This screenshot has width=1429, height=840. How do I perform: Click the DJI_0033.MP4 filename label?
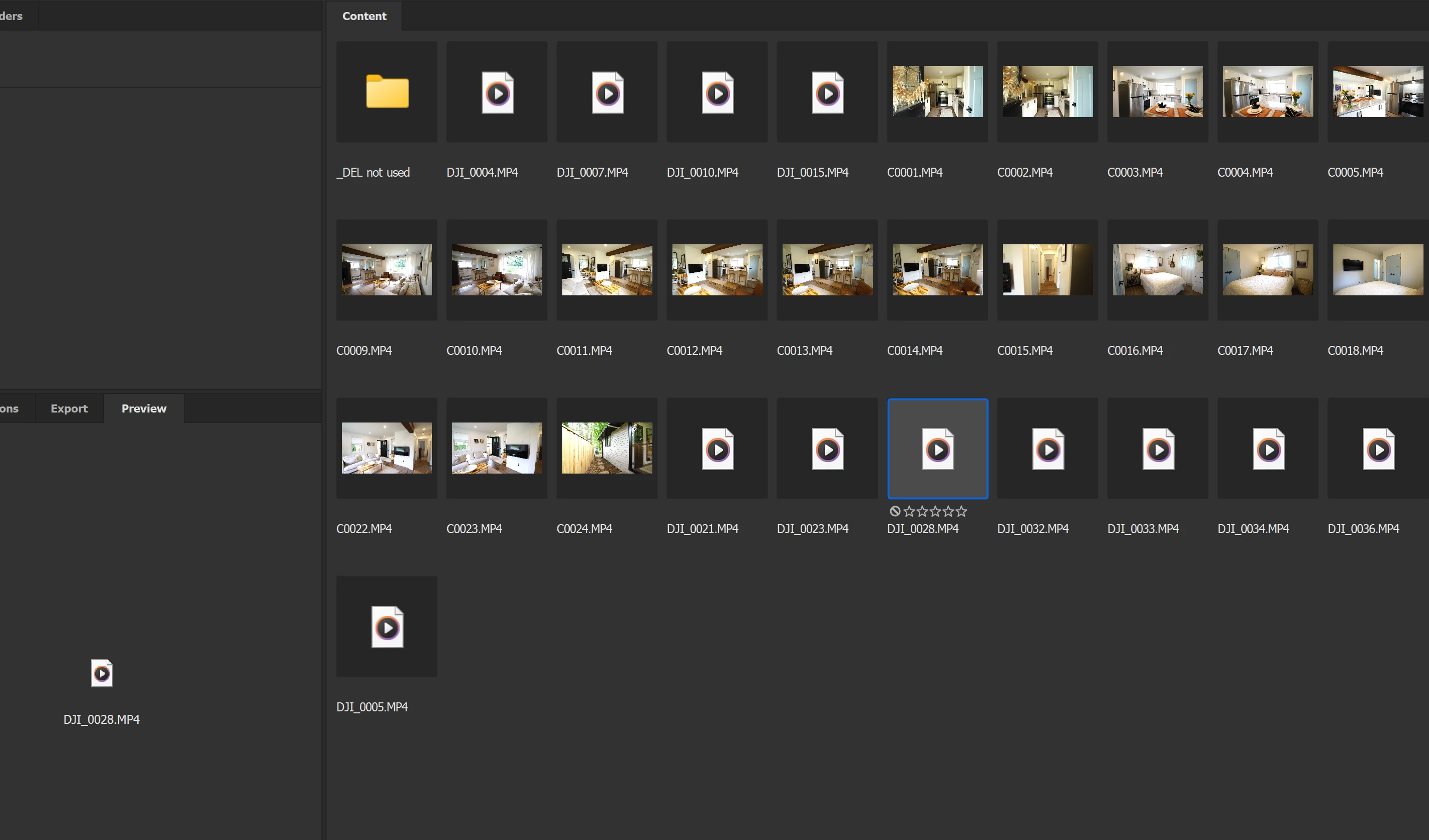tap(1143, 528)
